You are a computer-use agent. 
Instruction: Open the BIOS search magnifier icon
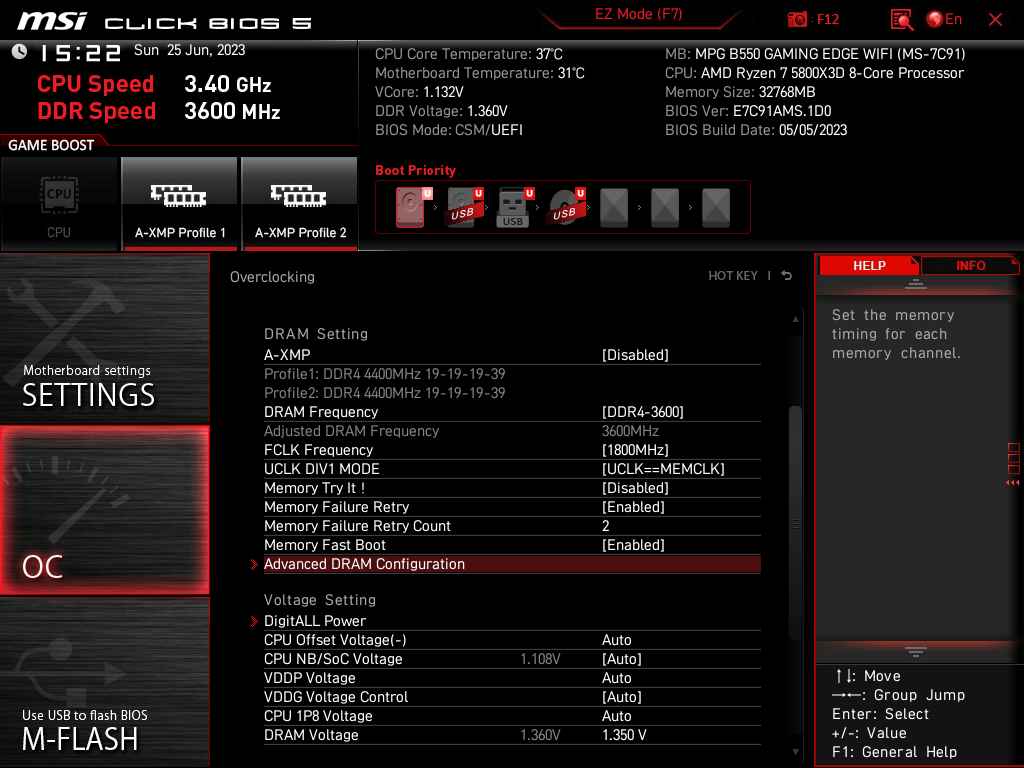tap(902, 20)
